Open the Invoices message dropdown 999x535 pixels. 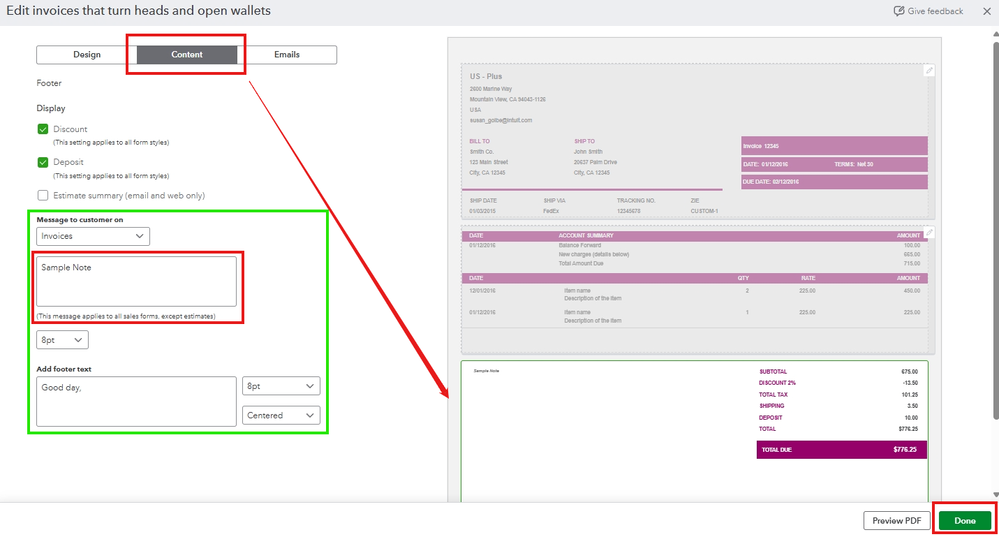click(93, 236)
